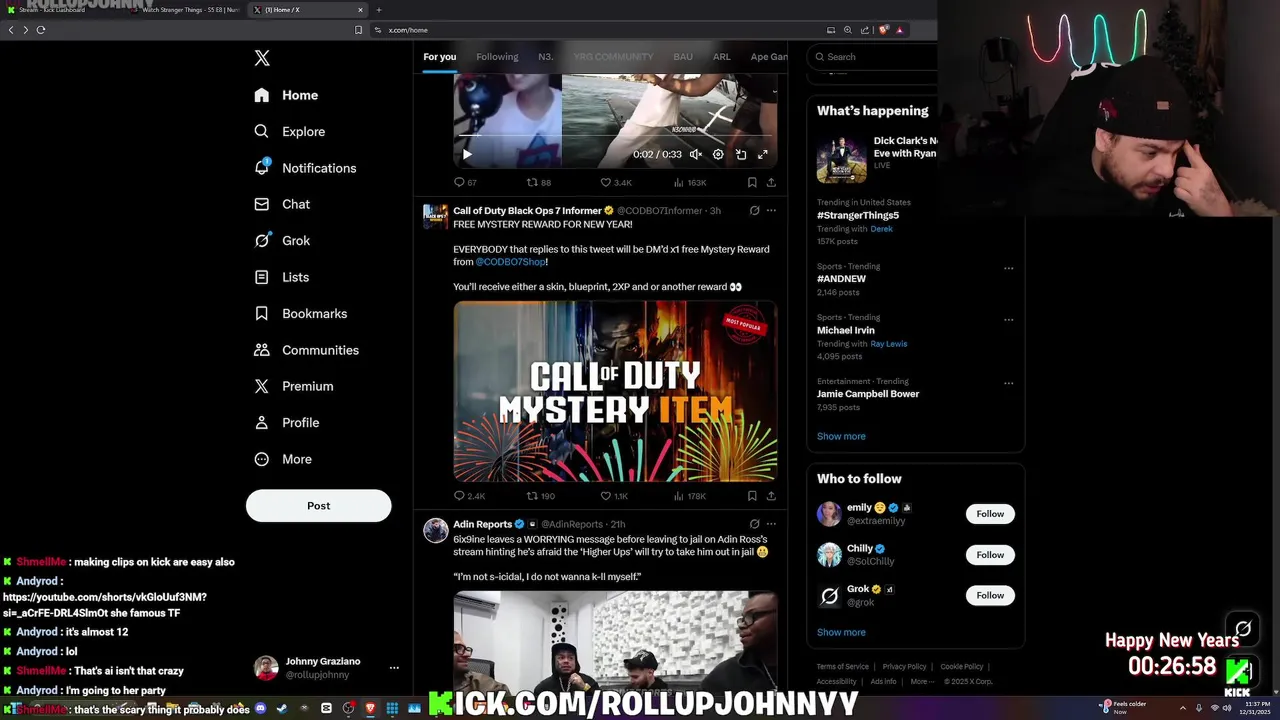
Task: Switch to the Following tab
Action: click(497, 57)
